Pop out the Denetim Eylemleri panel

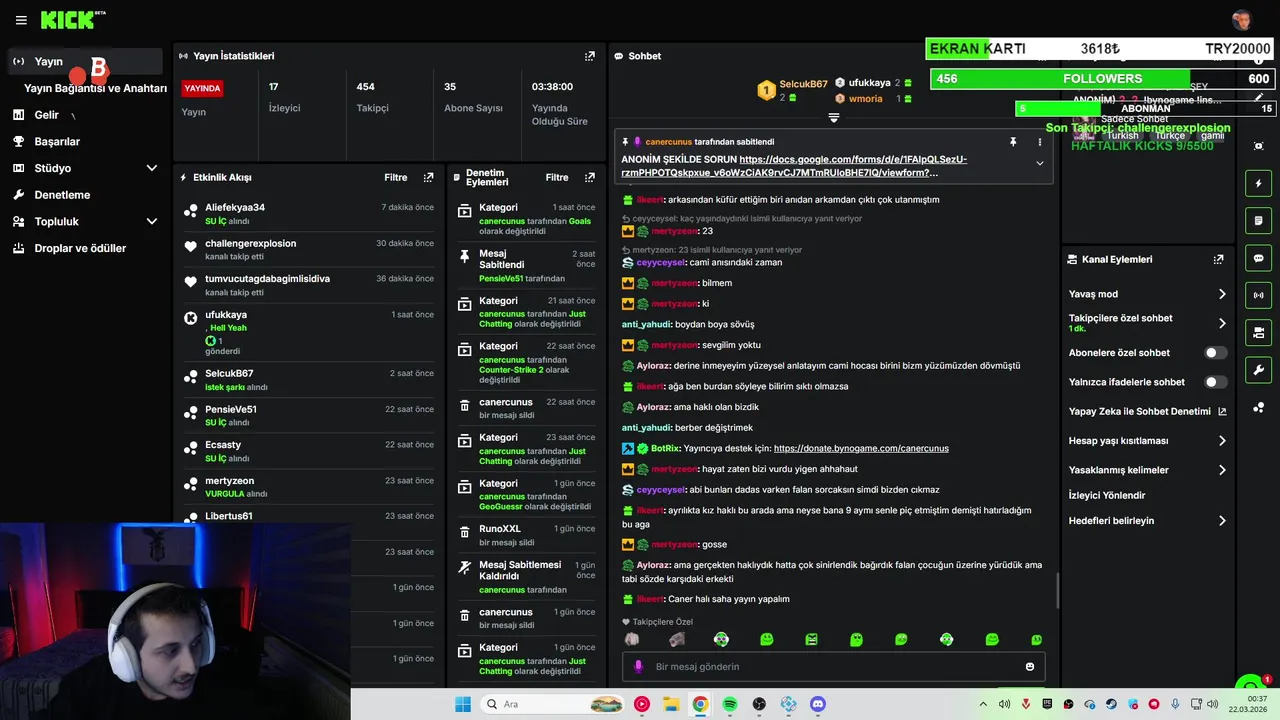590,177
